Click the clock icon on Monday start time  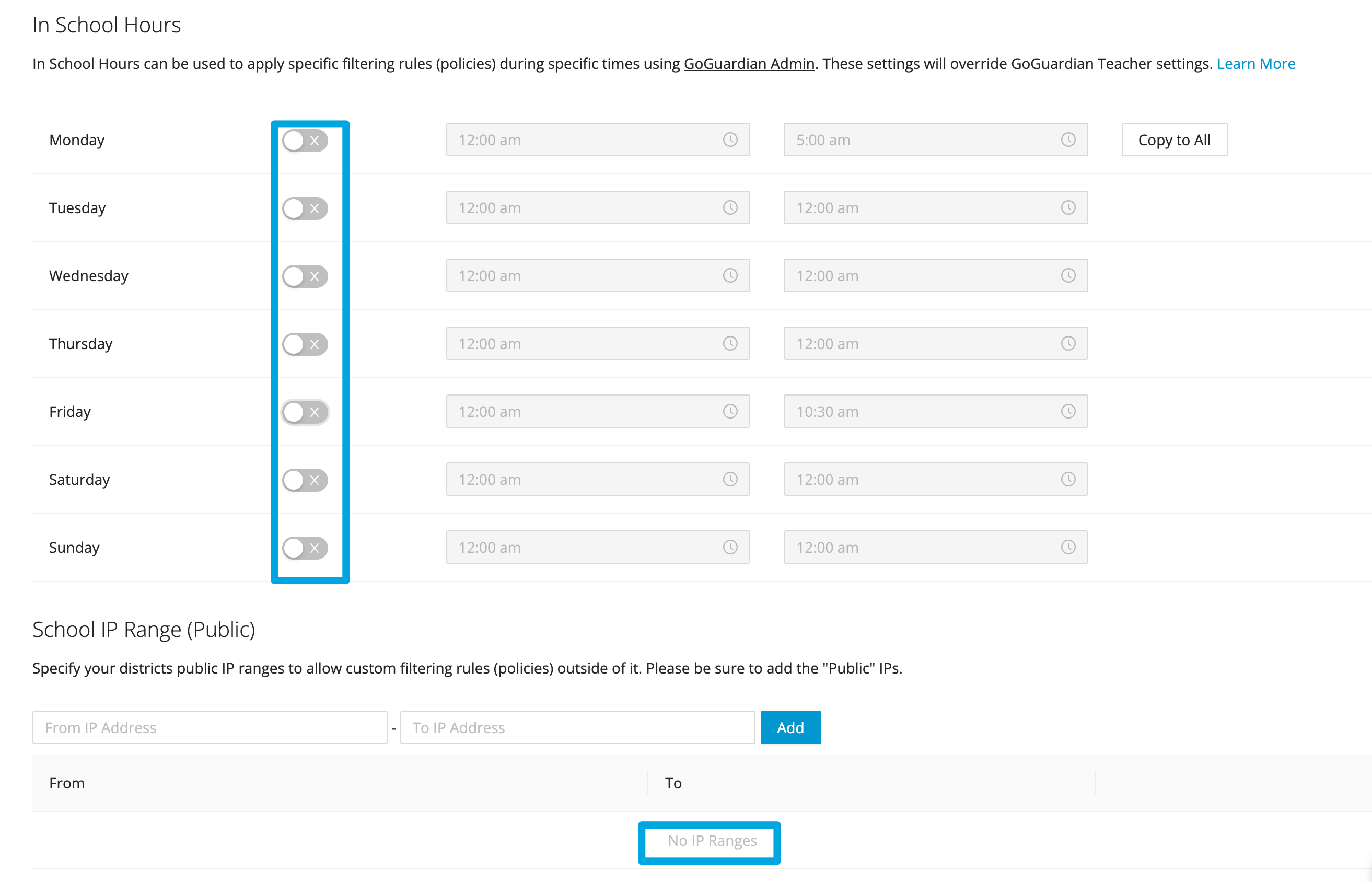tap(731, 139)
